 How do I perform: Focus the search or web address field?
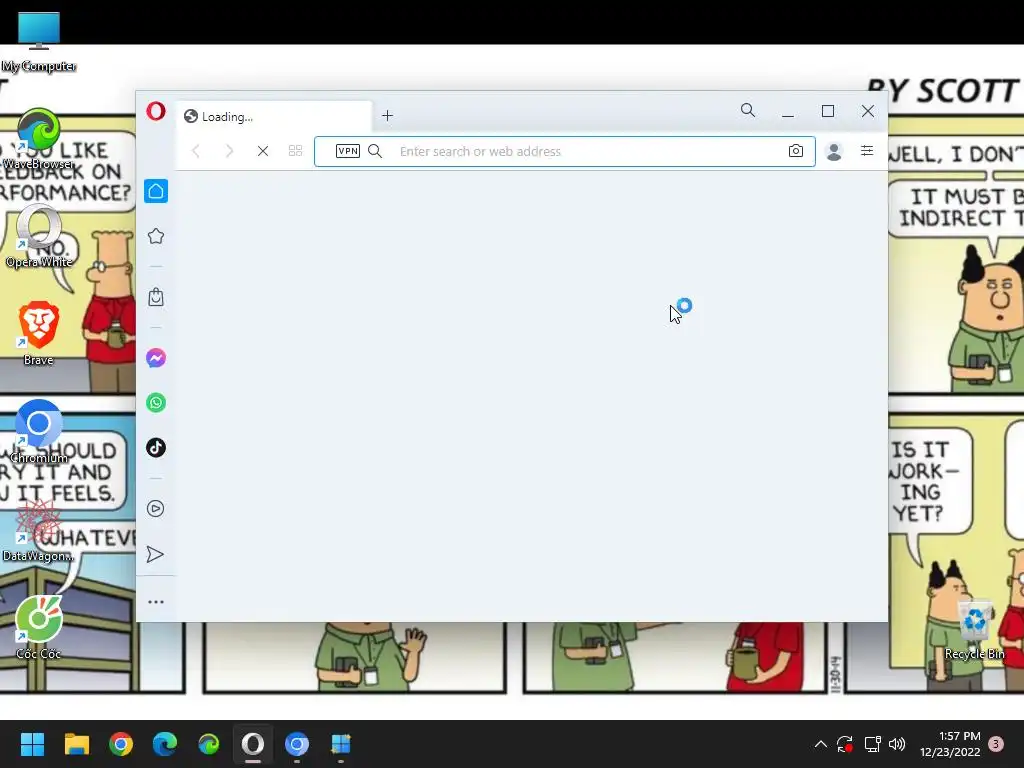click(x=565, y=152)
